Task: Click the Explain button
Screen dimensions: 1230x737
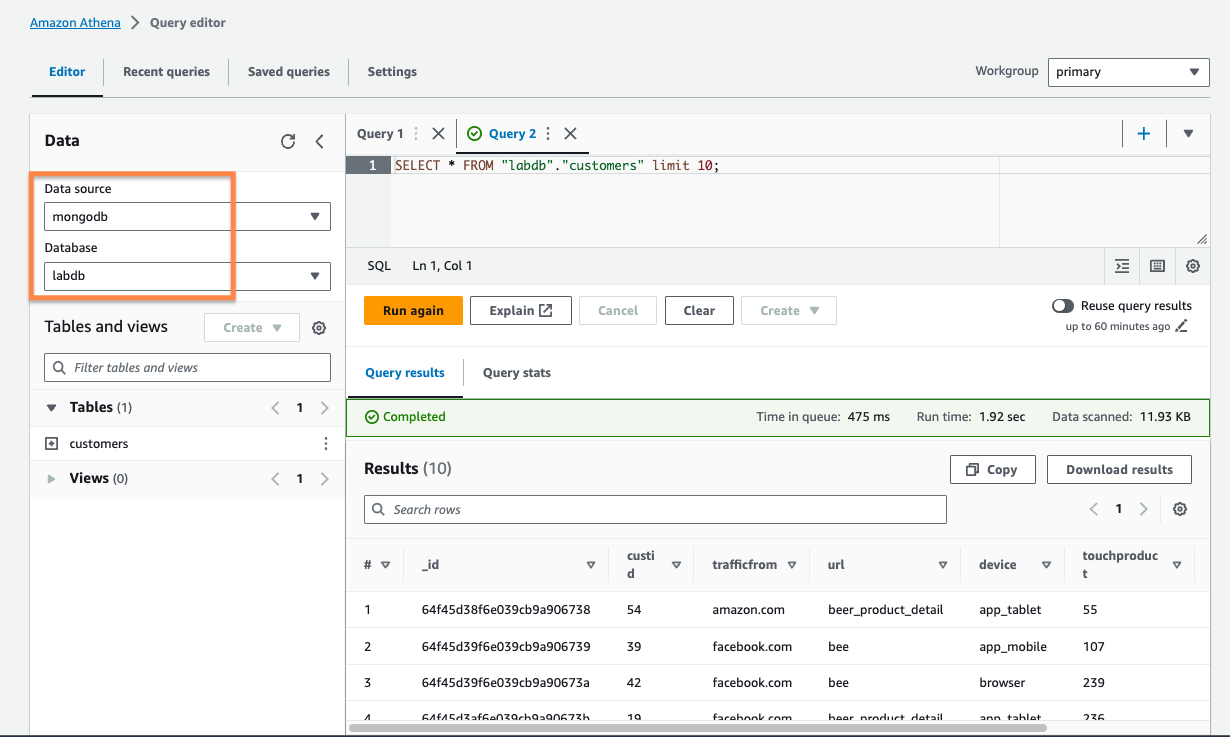Action: point(521,310)
